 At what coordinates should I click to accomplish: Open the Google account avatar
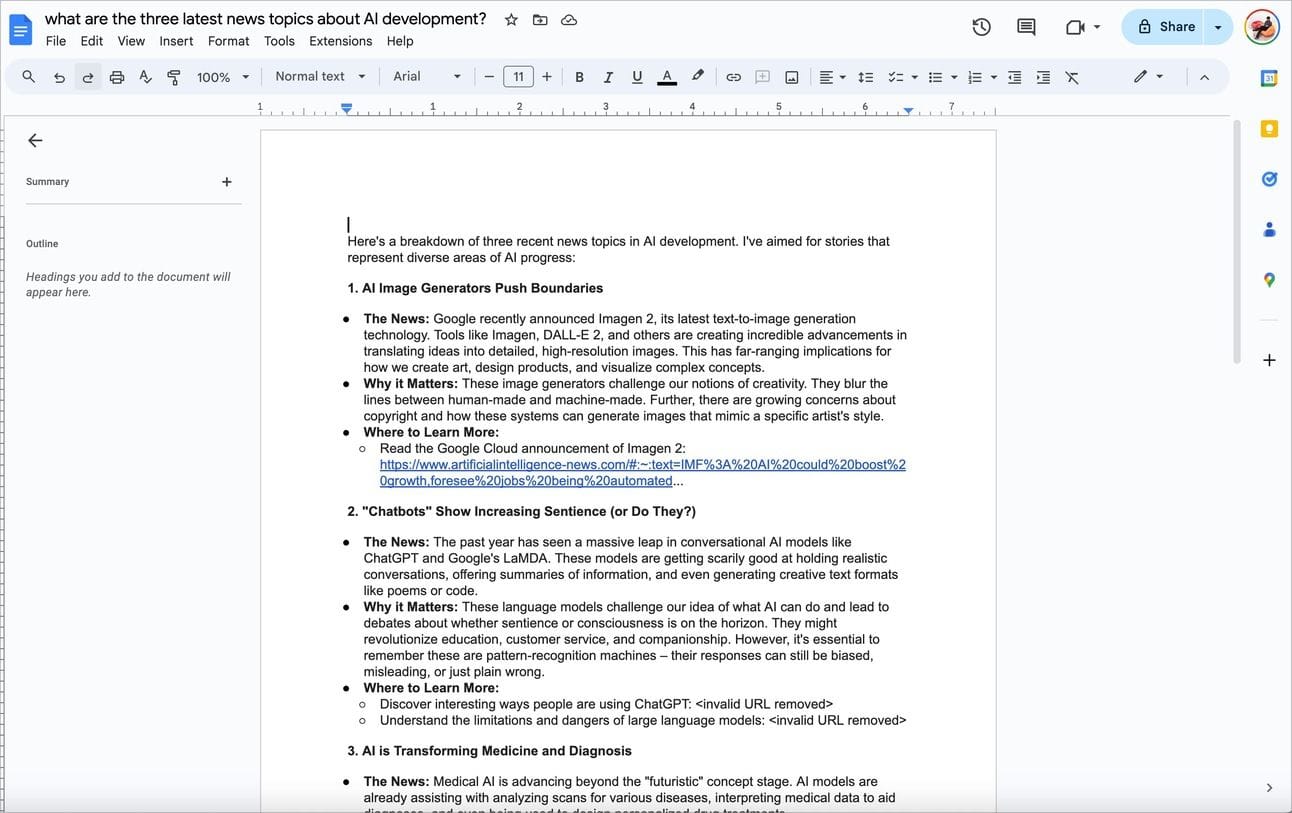1262,27
